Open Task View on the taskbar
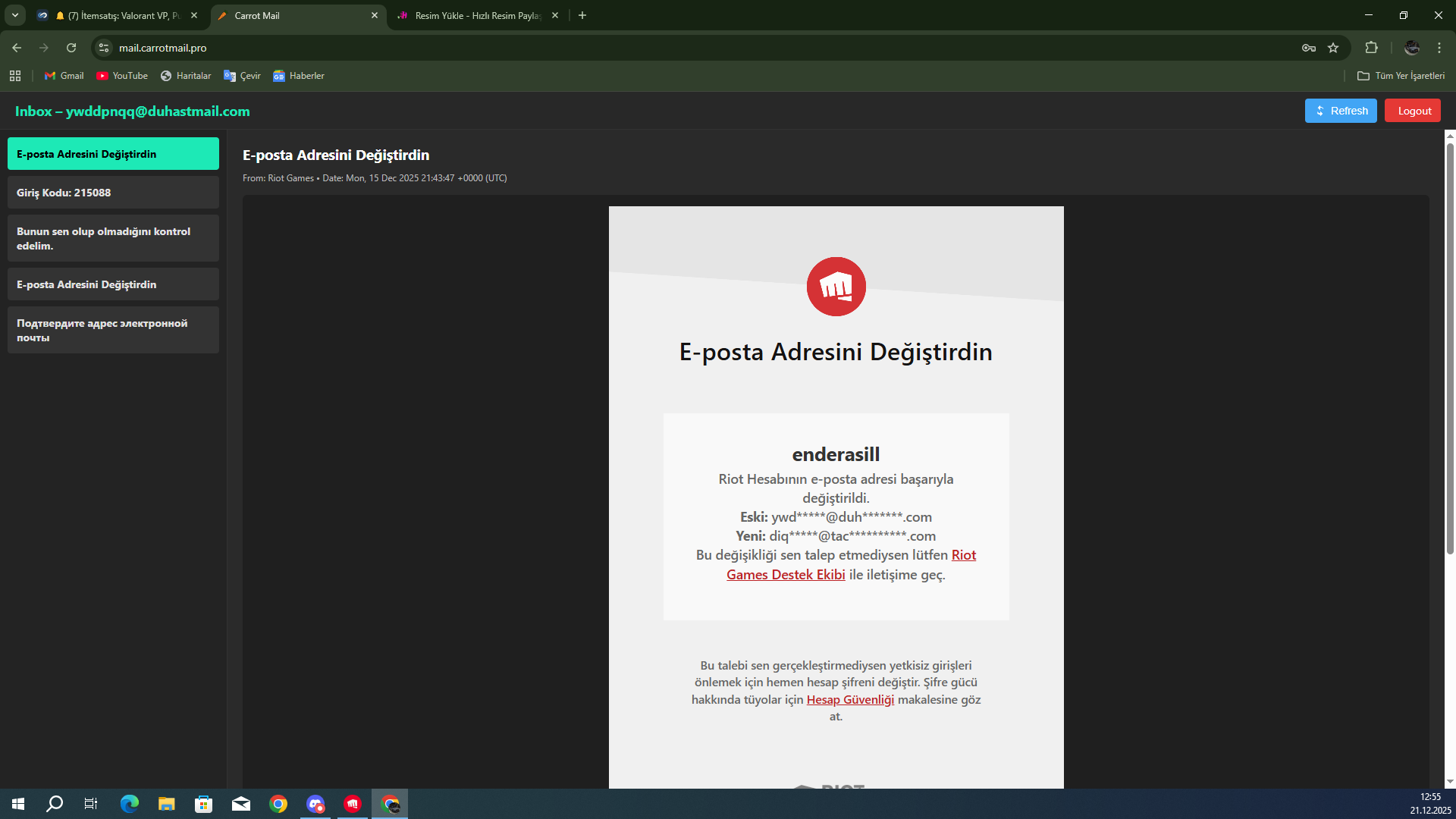 point(91,804)
